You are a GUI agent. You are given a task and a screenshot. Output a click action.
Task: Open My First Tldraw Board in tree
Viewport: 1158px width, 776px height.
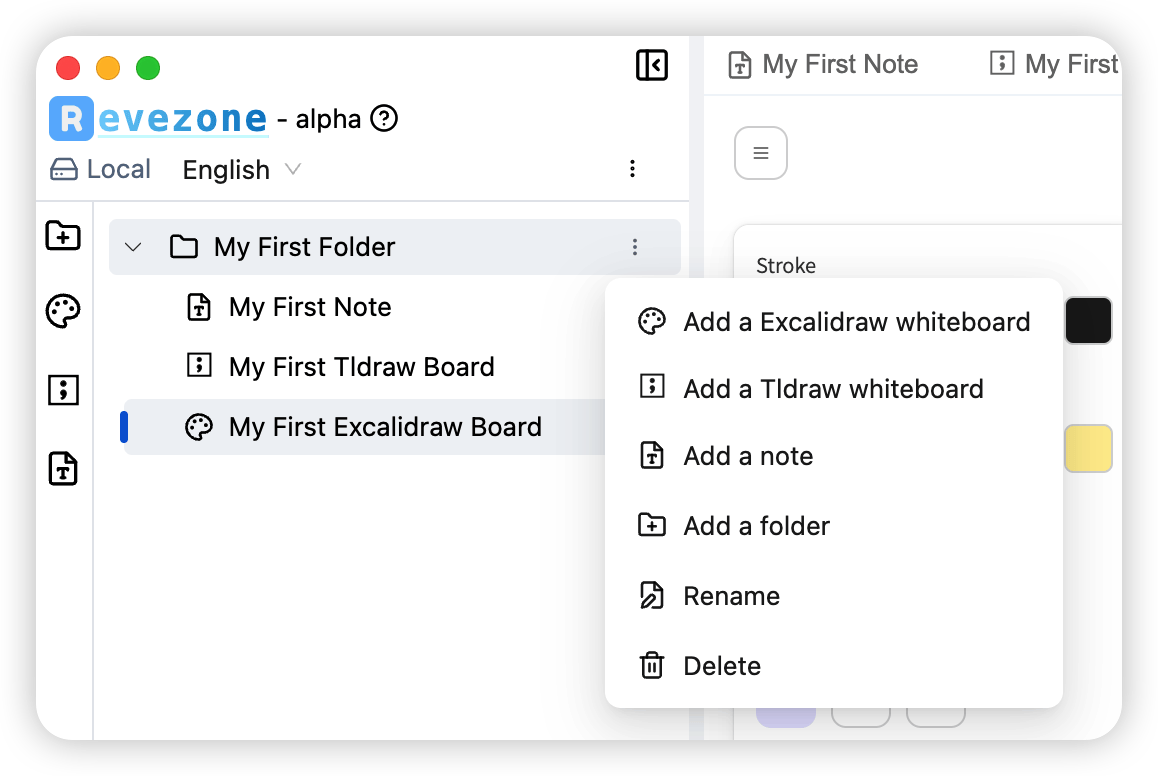(x=361, y=367)
